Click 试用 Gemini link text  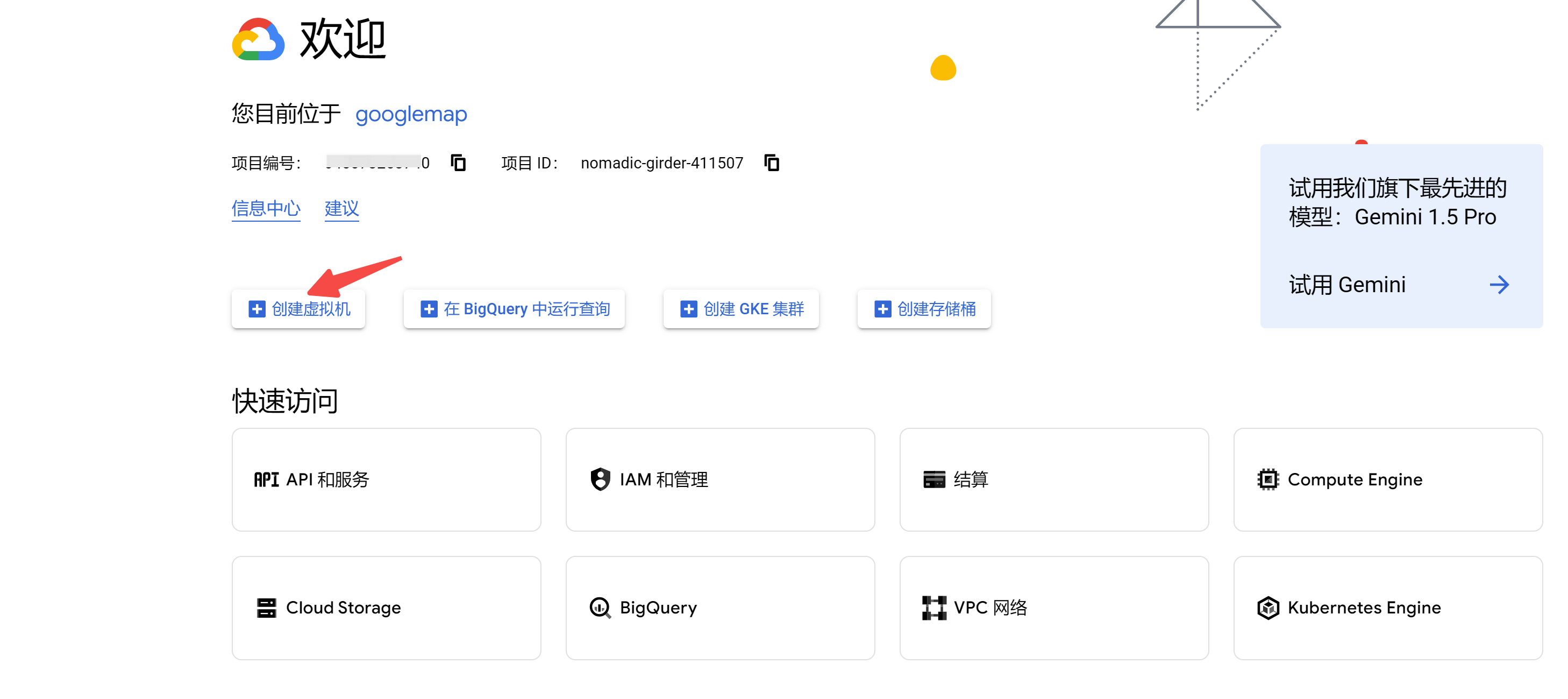(x=1347, y=284)
